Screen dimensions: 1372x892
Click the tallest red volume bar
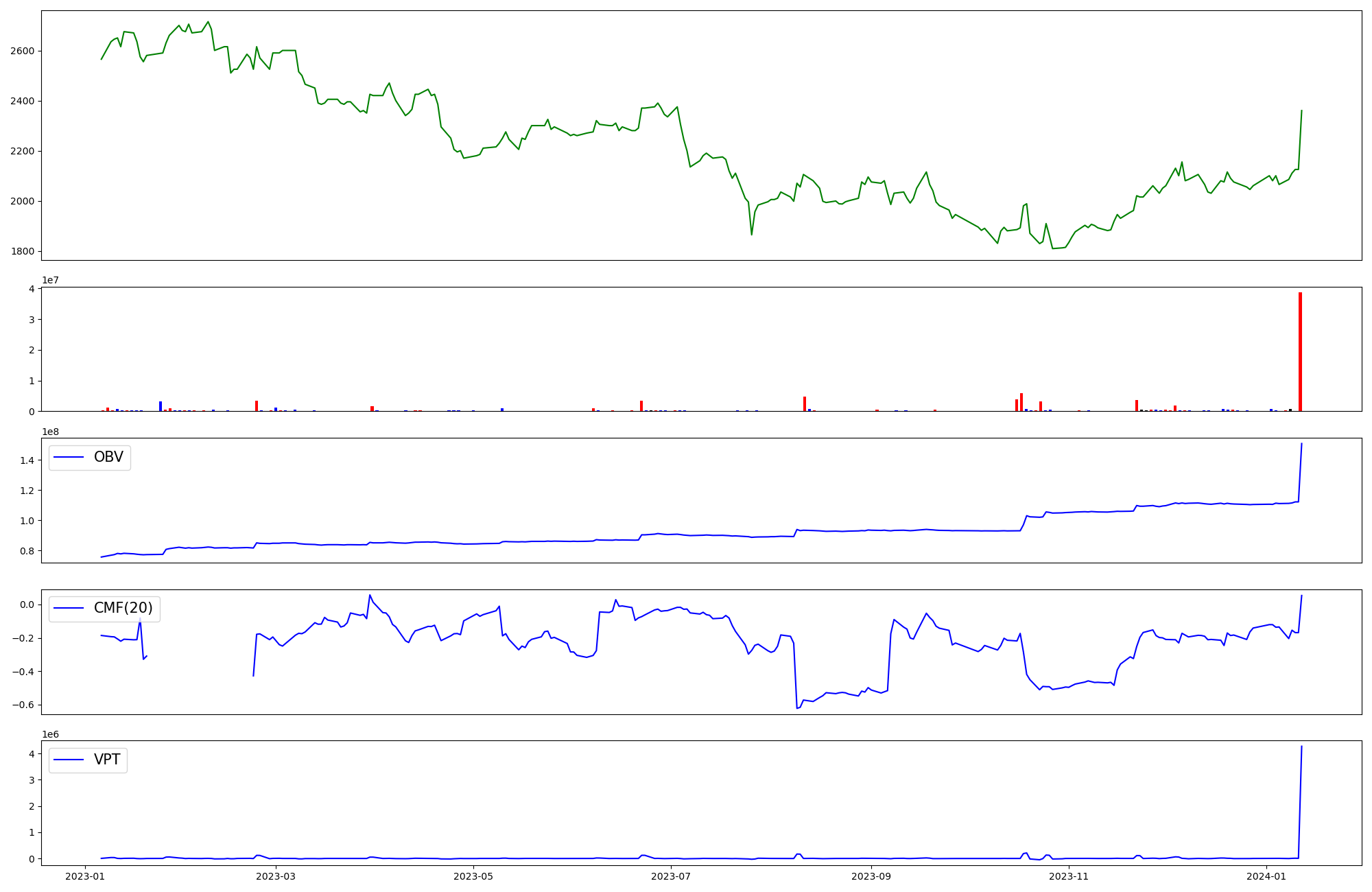coord(1300,351)
